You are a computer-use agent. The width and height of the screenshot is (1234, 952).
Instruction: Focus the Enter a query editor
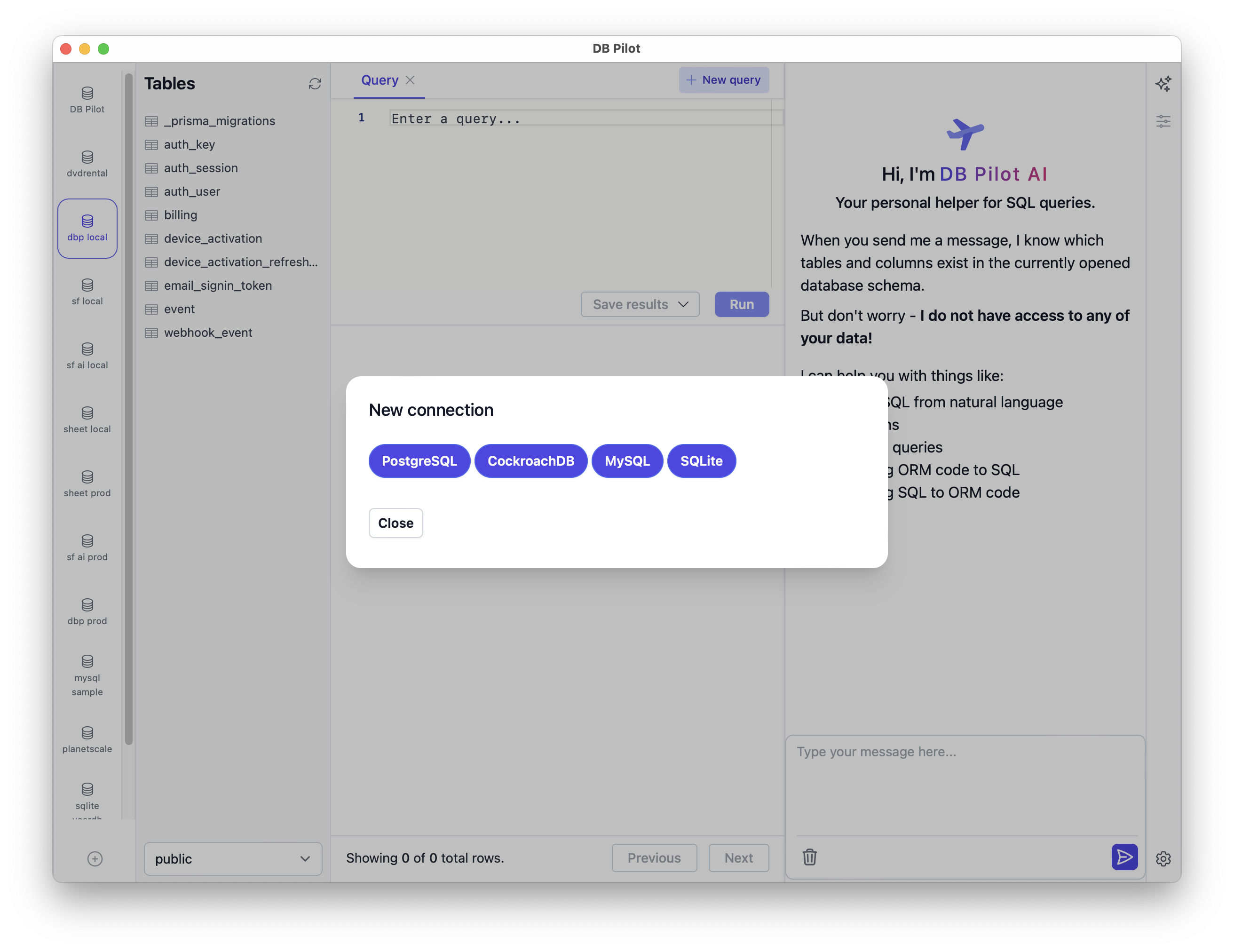click(x=585, y=119)
